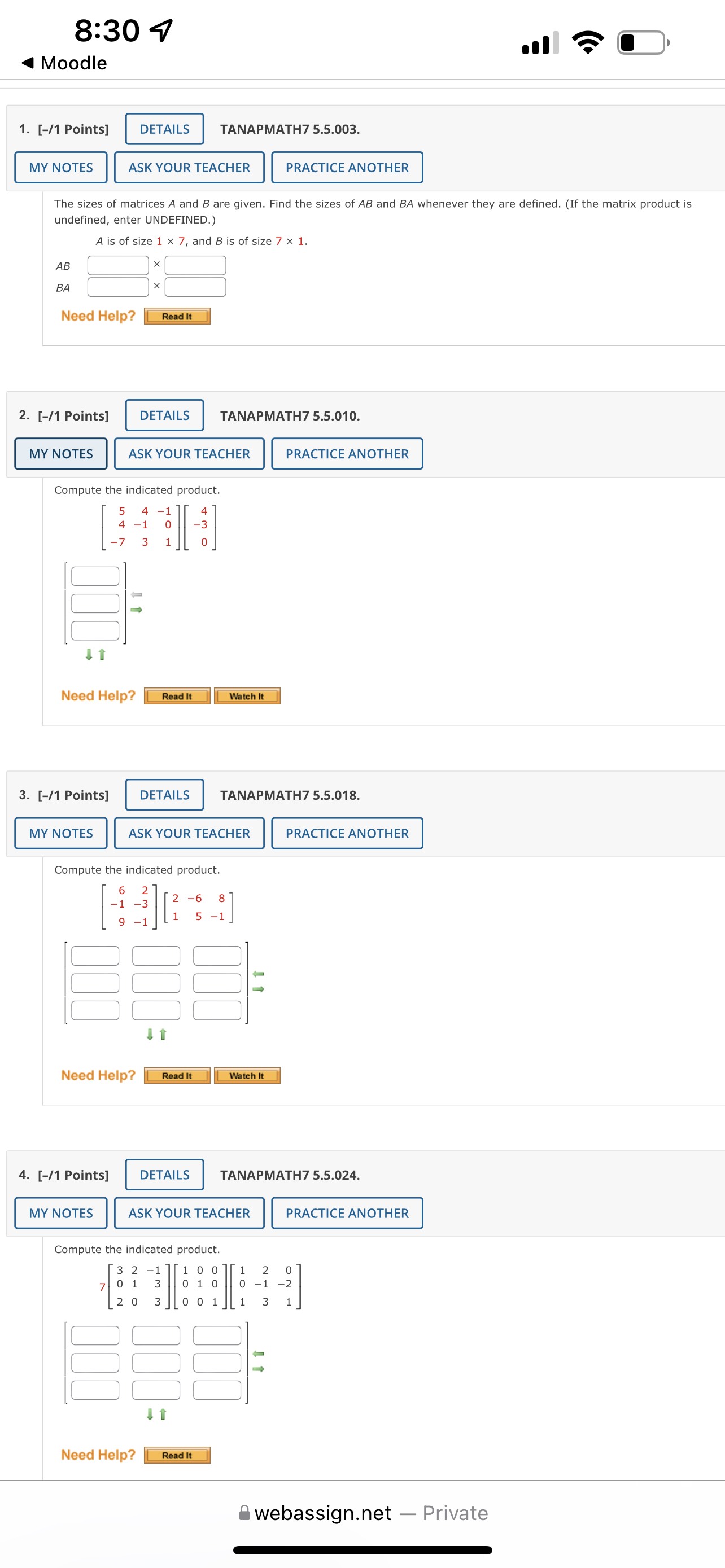Click first row answer box in question 2

point(95,576)
